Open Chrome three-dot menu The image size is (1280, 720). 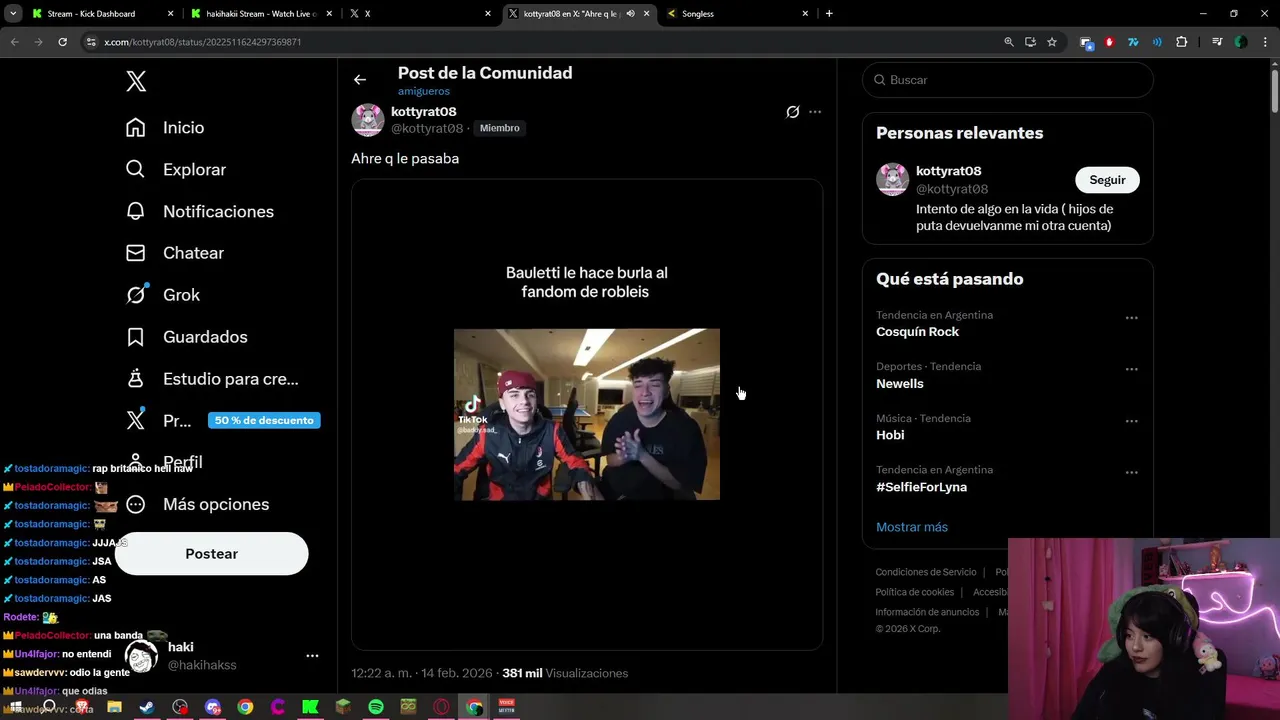pos(1265,42)
